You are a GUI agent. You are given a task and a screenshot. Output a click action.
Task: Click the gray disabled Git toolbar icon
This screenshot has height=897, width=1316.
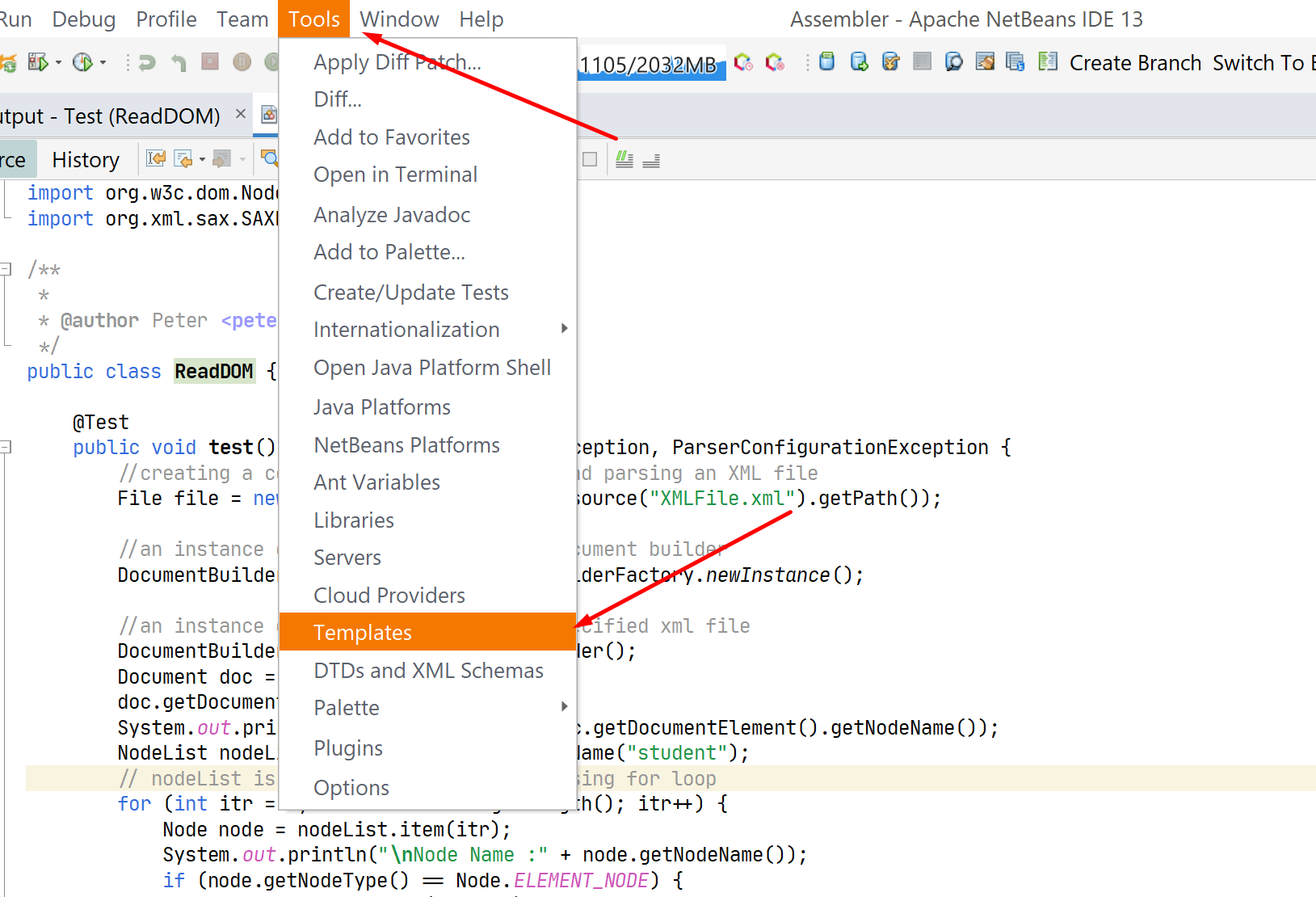[x=922, y=61]
